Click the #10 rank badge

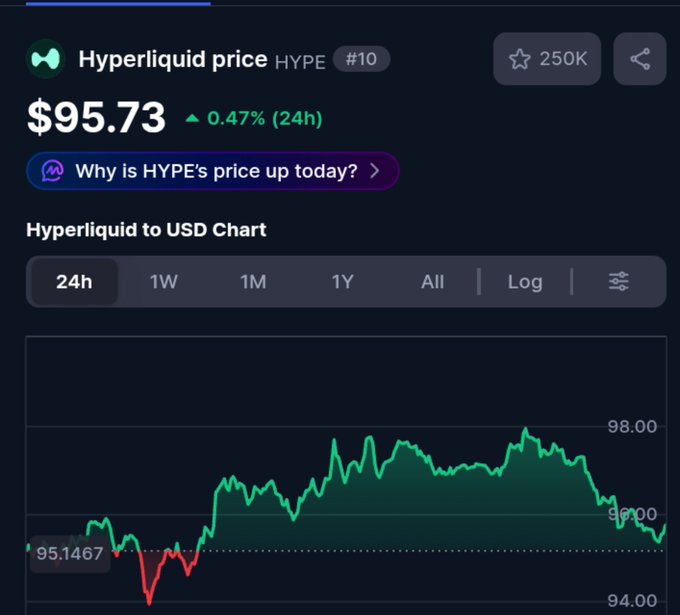tap(361, 59)
